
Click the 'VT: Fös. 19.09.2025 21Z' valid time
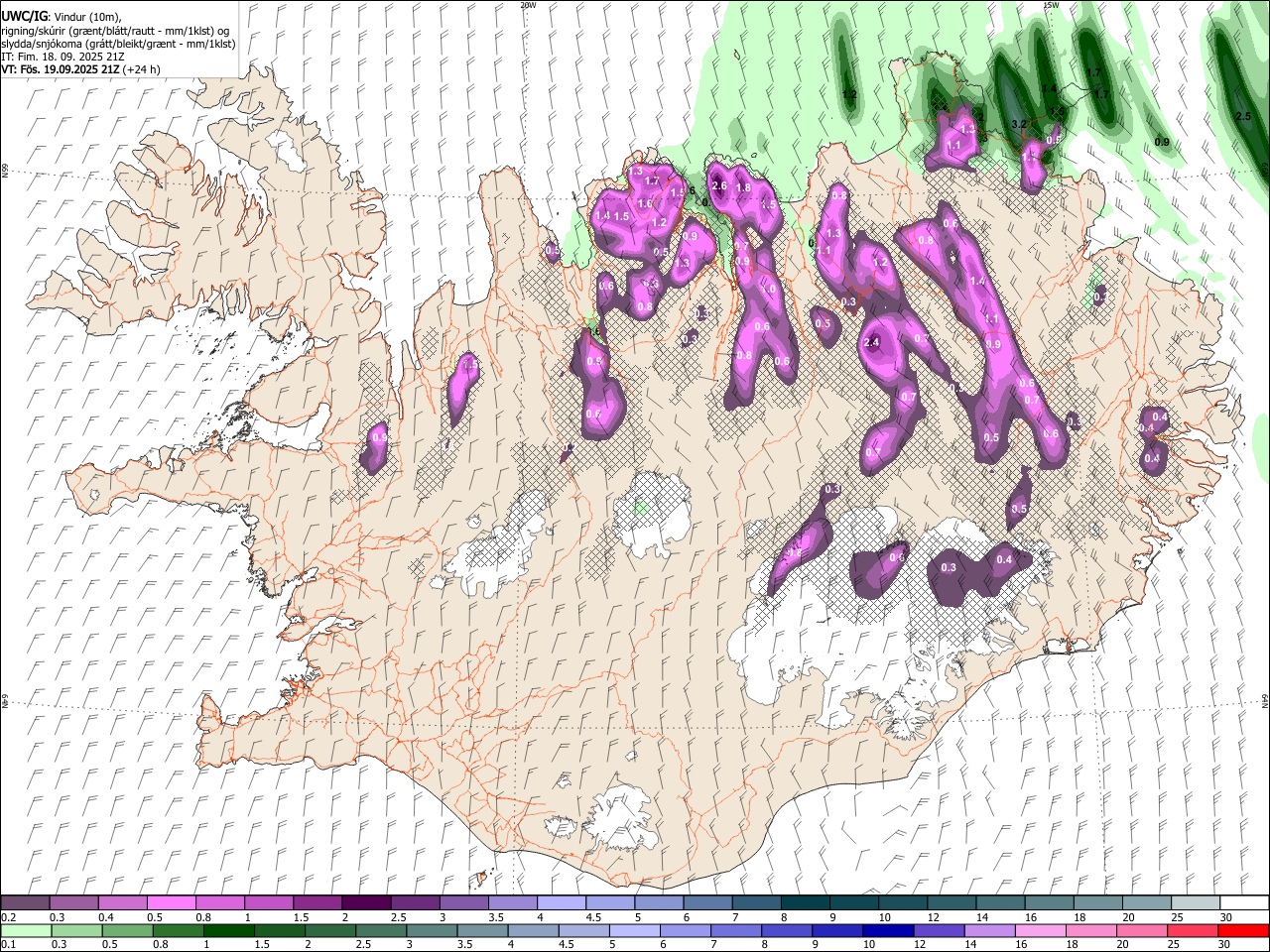(60, 69)
